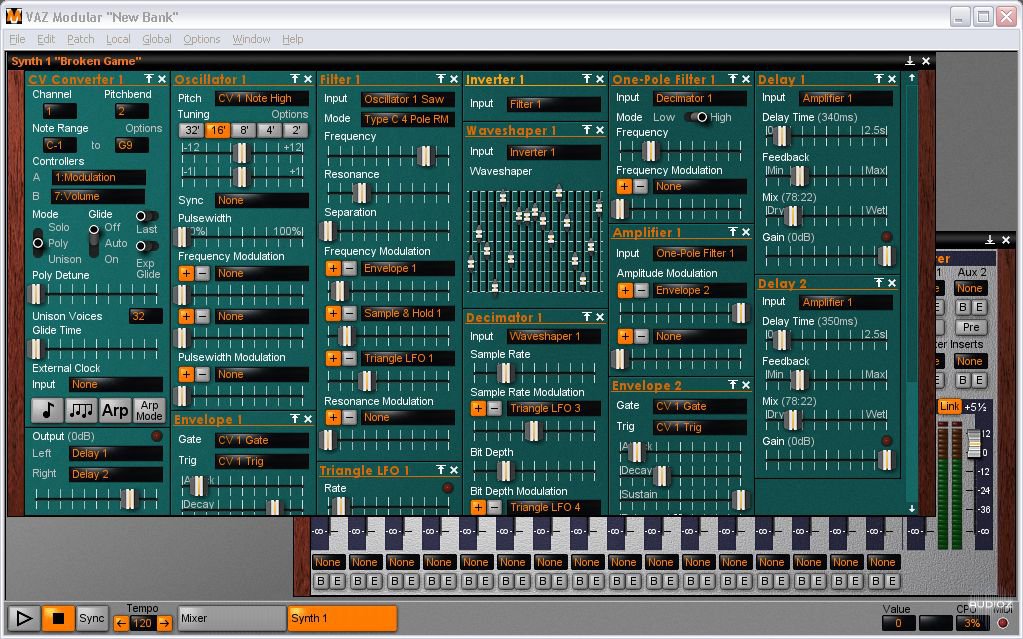Open the Patch menu

tap(80, 39)
